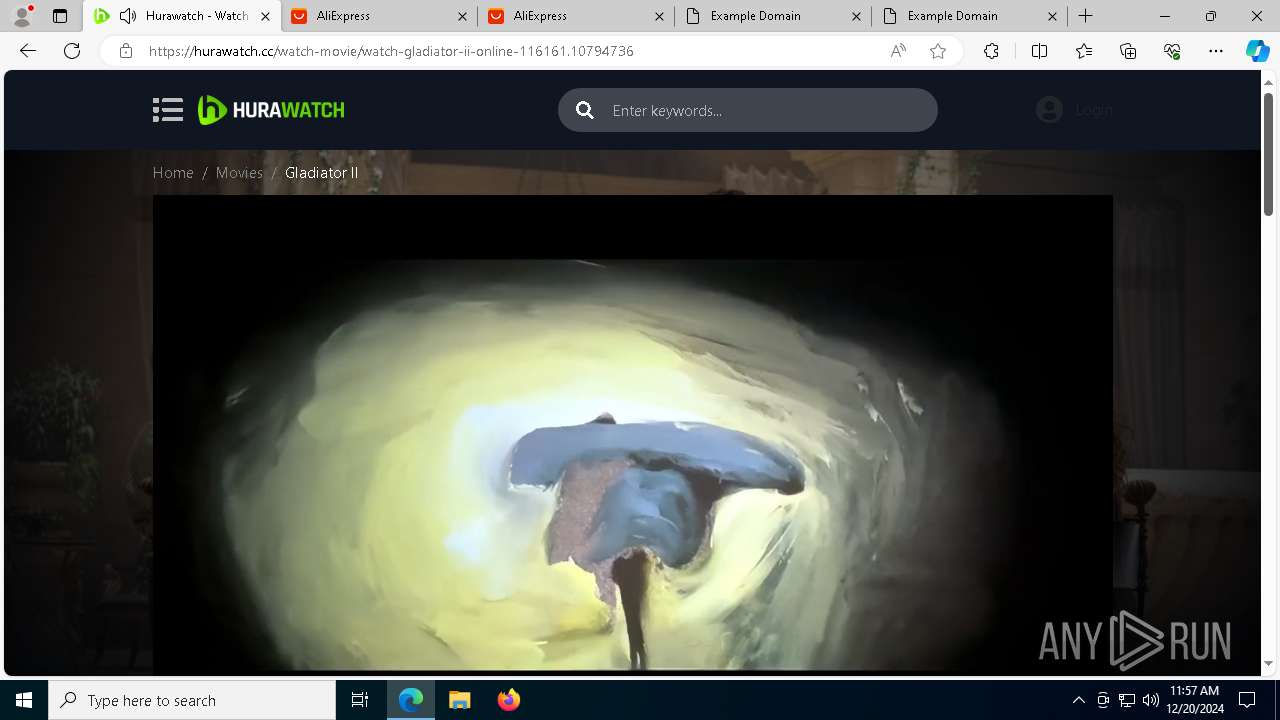
Task: Click the page vertical scrollbar thumb
Action: (1268, 152)
